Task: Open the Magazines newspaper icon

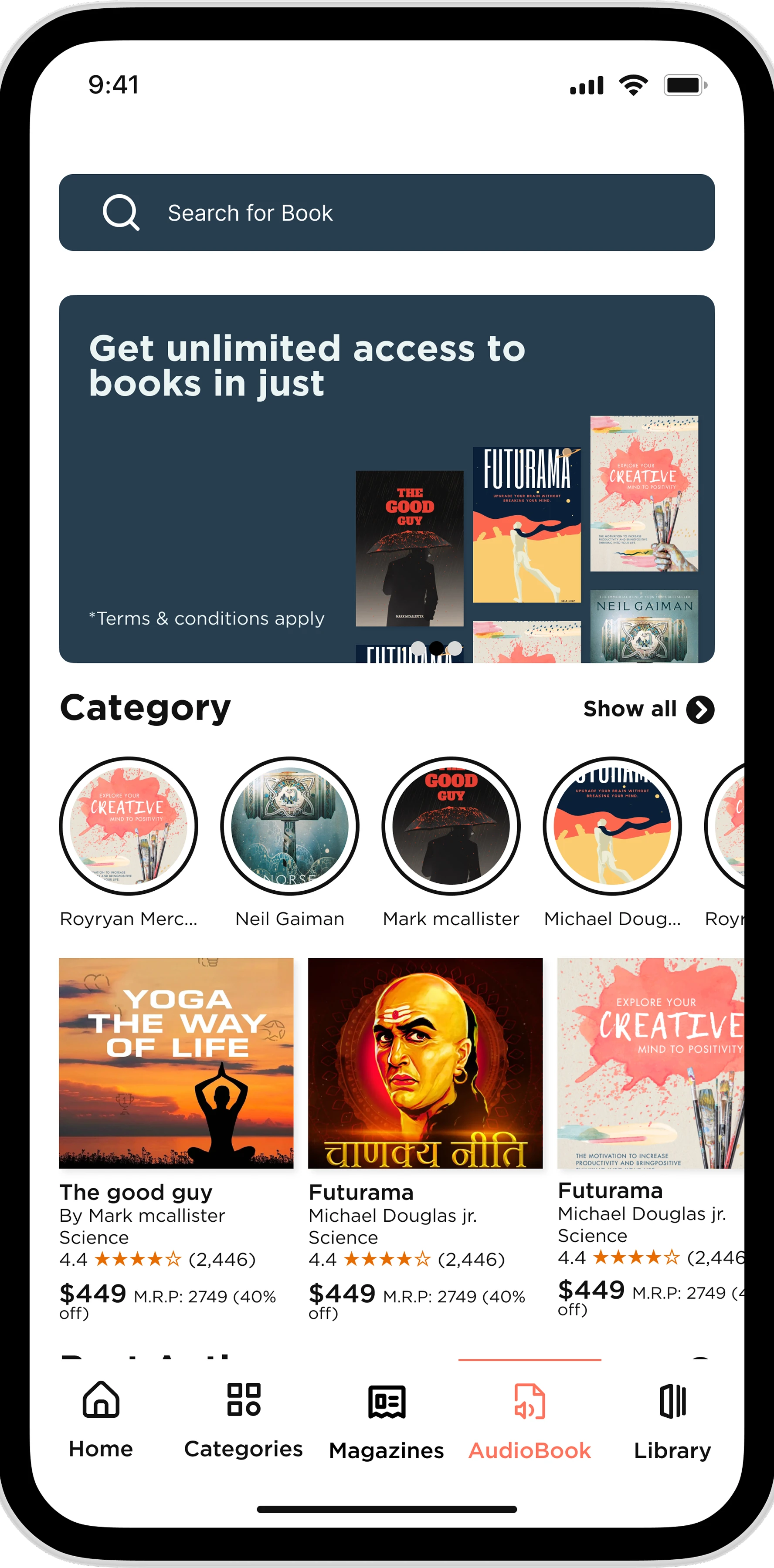Action: (387, 1401)
